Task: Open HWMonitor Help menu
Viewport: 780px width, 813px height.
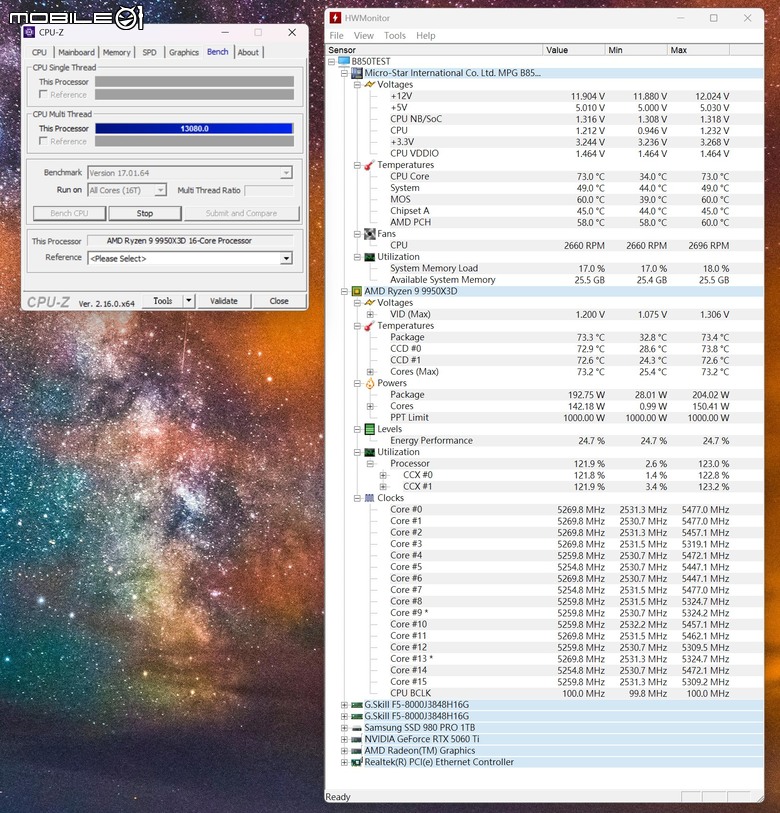Action: pyautogui.click(x=425, y=35)
